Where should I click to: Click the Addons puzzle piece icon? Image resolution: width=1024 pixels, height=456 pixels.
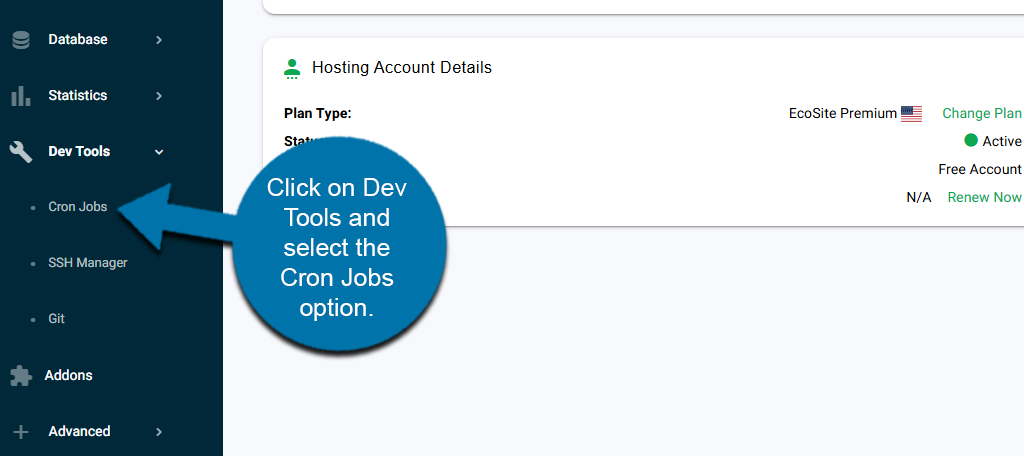pyautogui.click(x=20, y=376)
